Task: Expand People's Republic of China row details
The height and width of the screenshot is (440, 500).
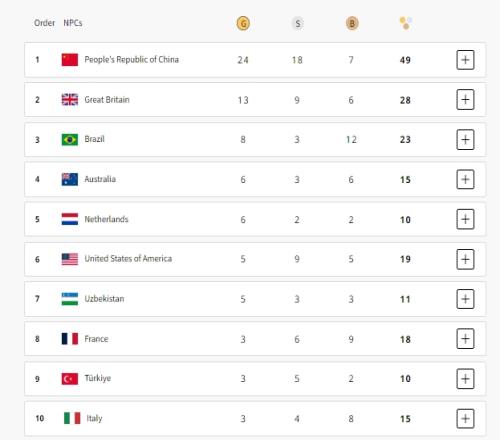Action: pyautogui.click(x=465, y=60)
